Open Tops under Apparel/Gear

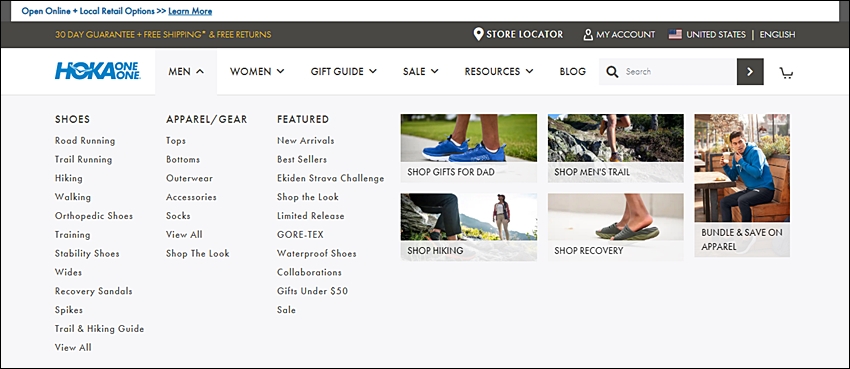point(176,140)
